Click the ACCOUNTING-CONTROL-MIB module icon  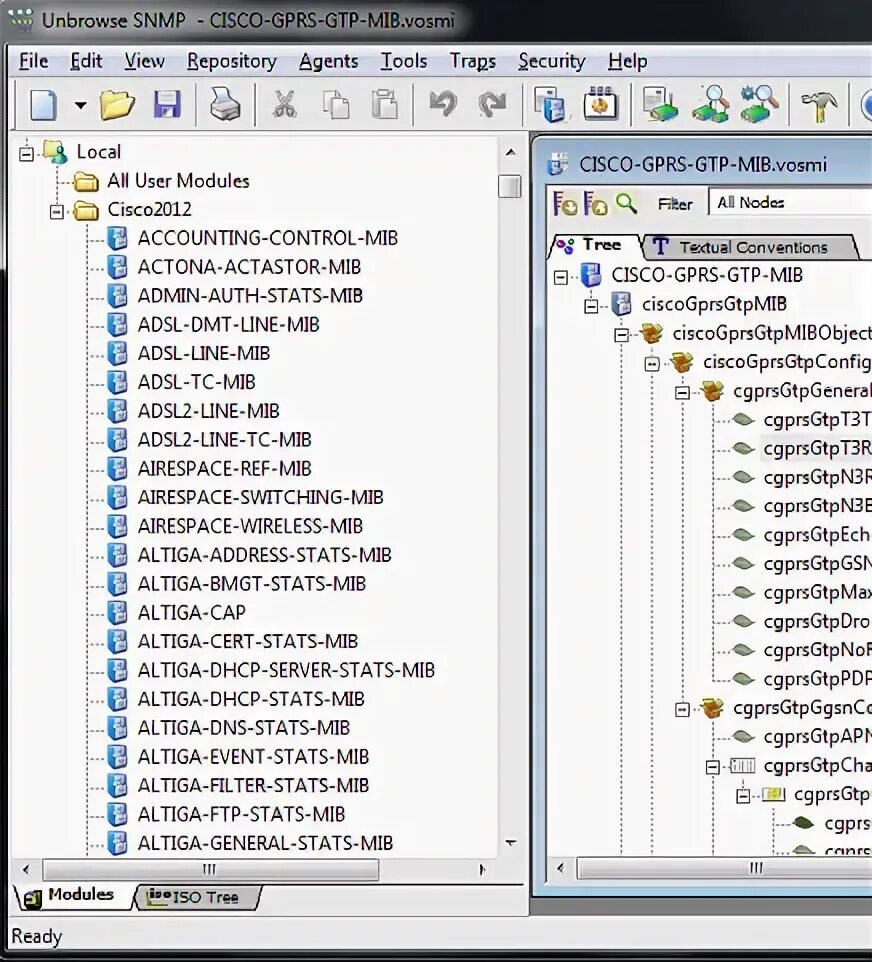tap(117, 238)
